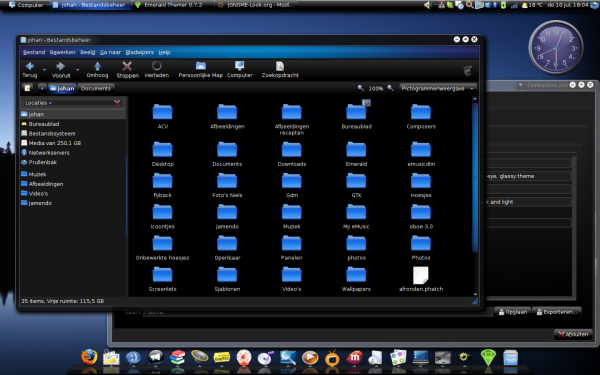
Task: Select Video's bookmark in sidebar
Action: tap(73, 194)
